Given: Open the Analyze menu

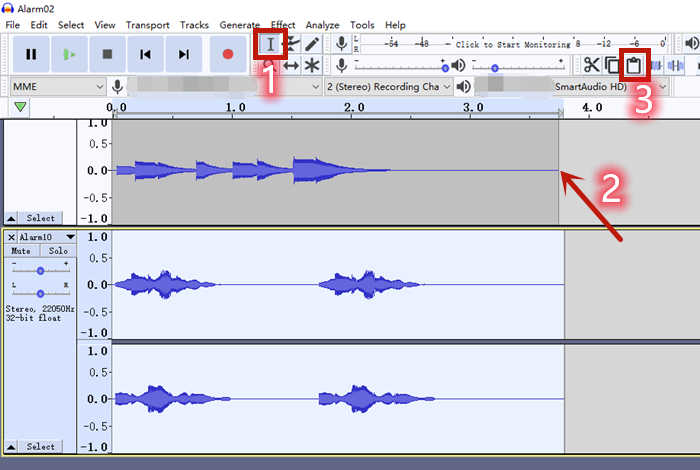Looking at the screenshot, I should [322, 25].
